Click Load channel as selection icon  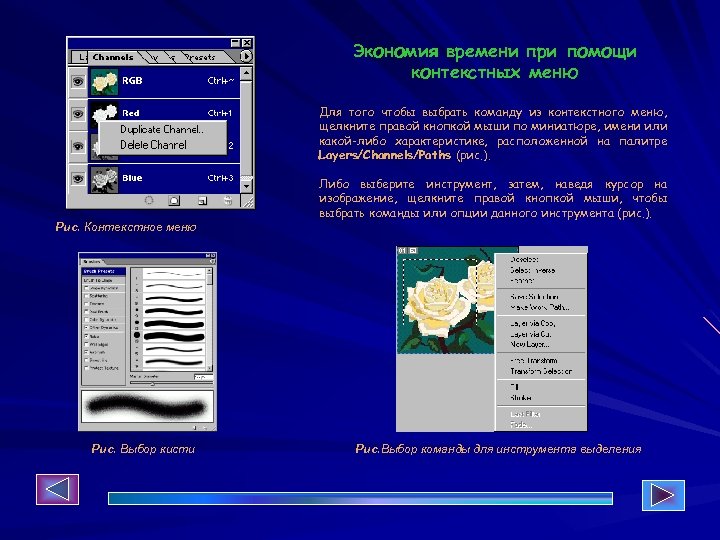click(149, 201)
